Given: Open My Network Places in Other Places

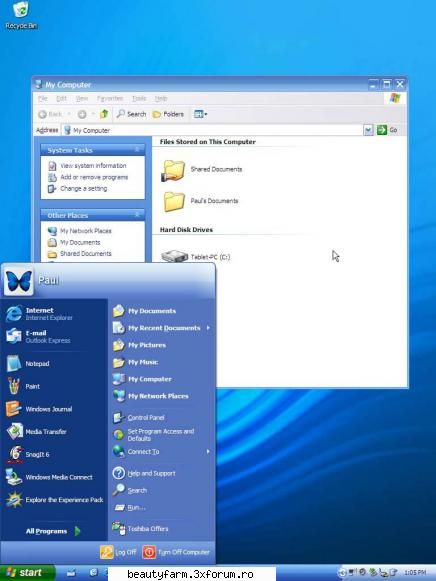Looking at the screenshot, I should point(80,231).
